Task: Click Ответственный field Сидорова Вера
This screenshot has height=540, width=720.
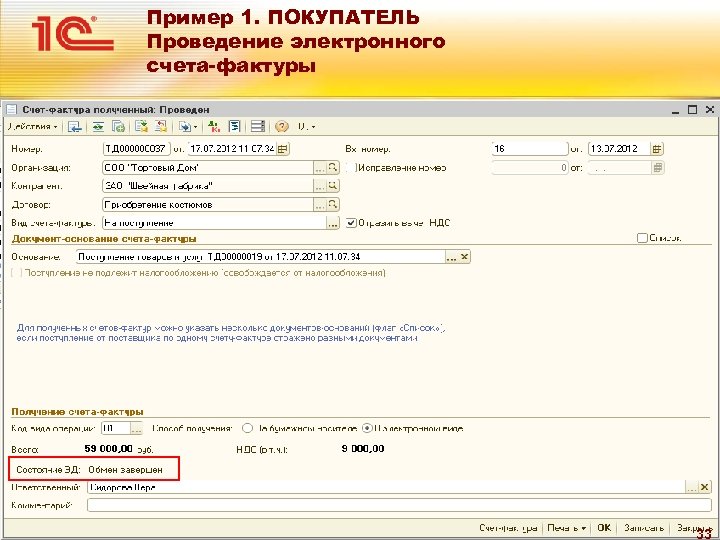Action: coord(386,487)
